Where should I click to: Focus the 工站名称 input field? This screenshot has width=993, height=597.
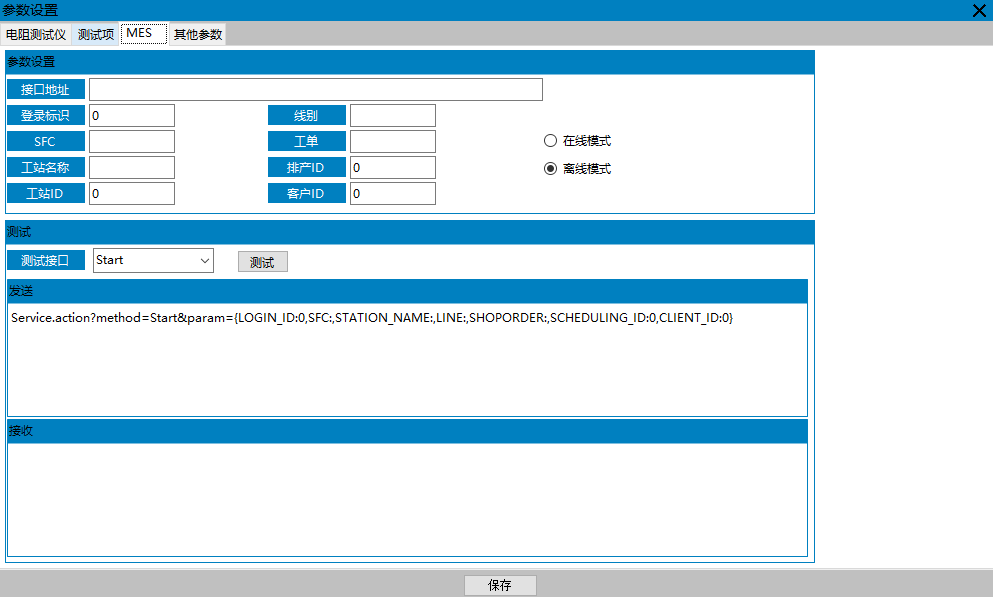[132, 167]
